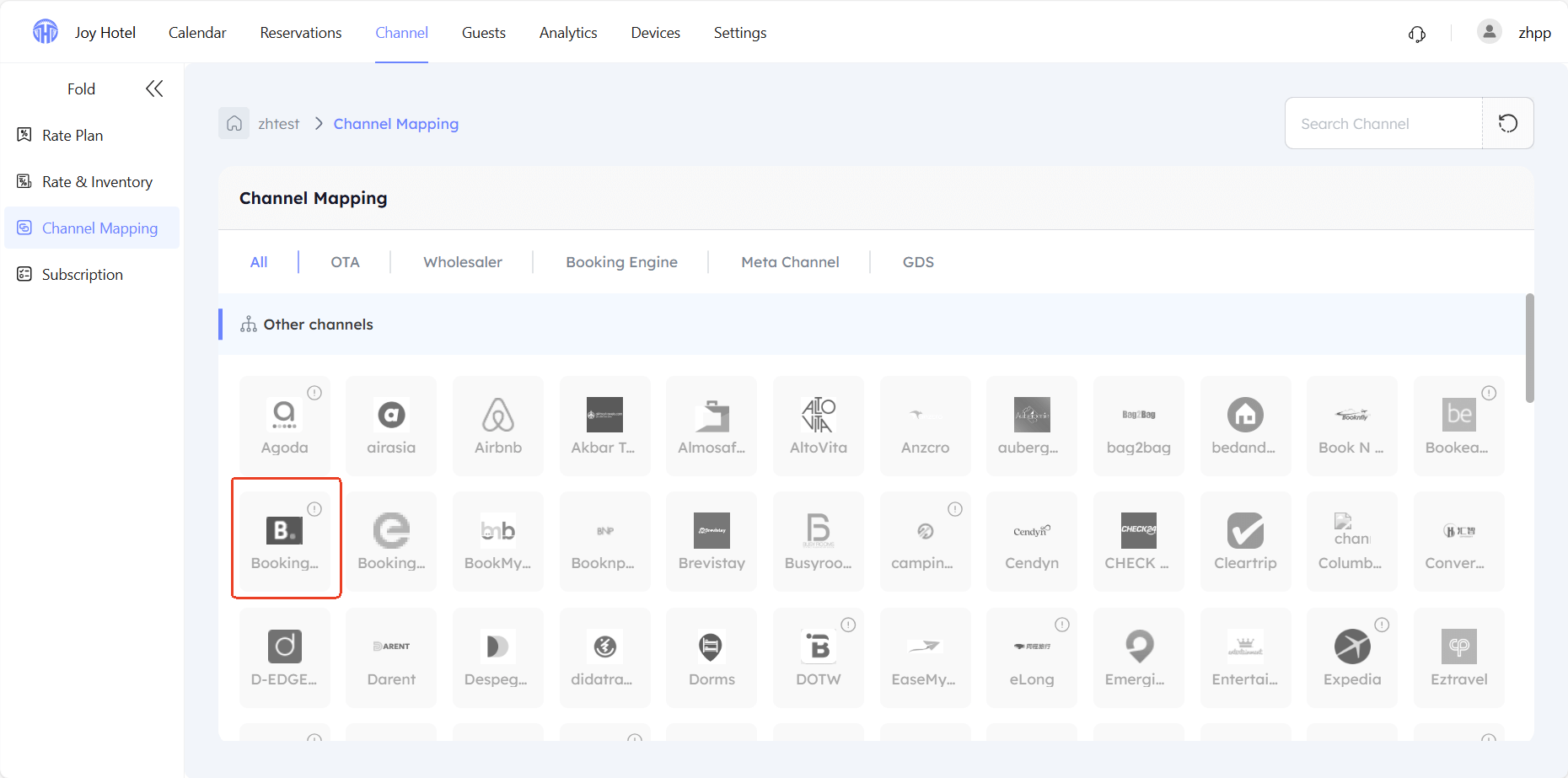Switch to the Wholesaler filter tab
This screenshot has height=778, width=1568.
coord(463,262)
